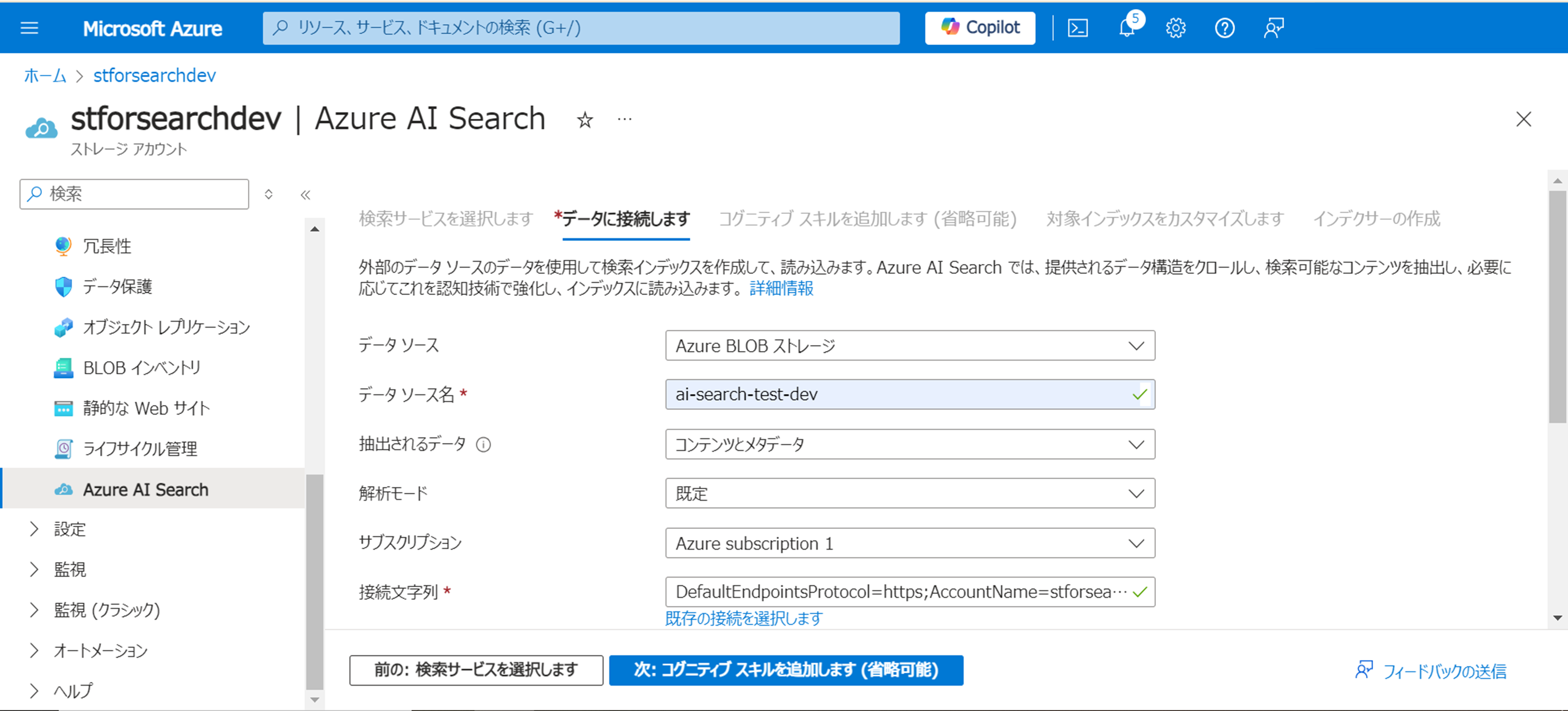Click main pane scrollbar down arrow

coord(1557,618)
